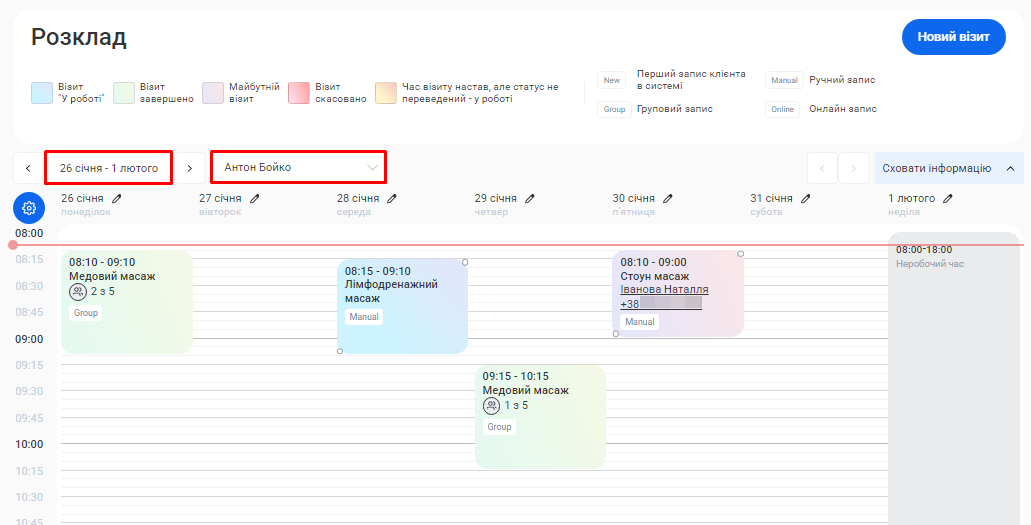Viewport: 1031px width, 525px height.
Task: Click the red Візит скасовано color swatch
Action: click(x=299, y=93)
